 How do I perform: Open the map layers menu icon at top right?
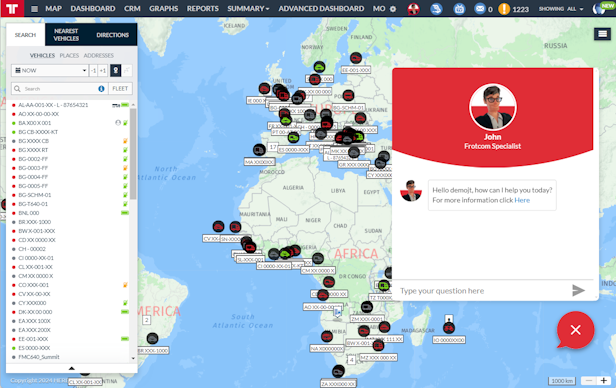click(x=602, y=34)
